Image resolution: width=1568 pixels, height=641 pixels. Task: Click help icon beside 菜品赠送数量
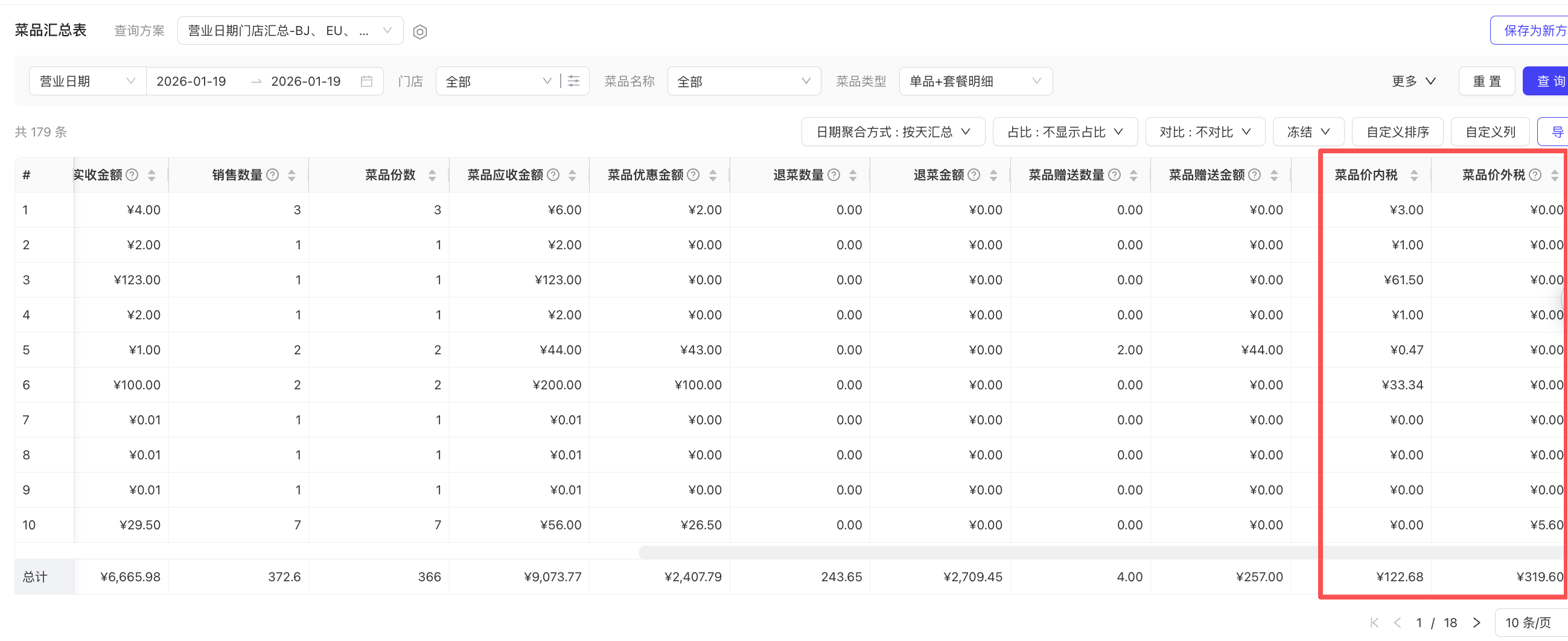coord(1115,175)
